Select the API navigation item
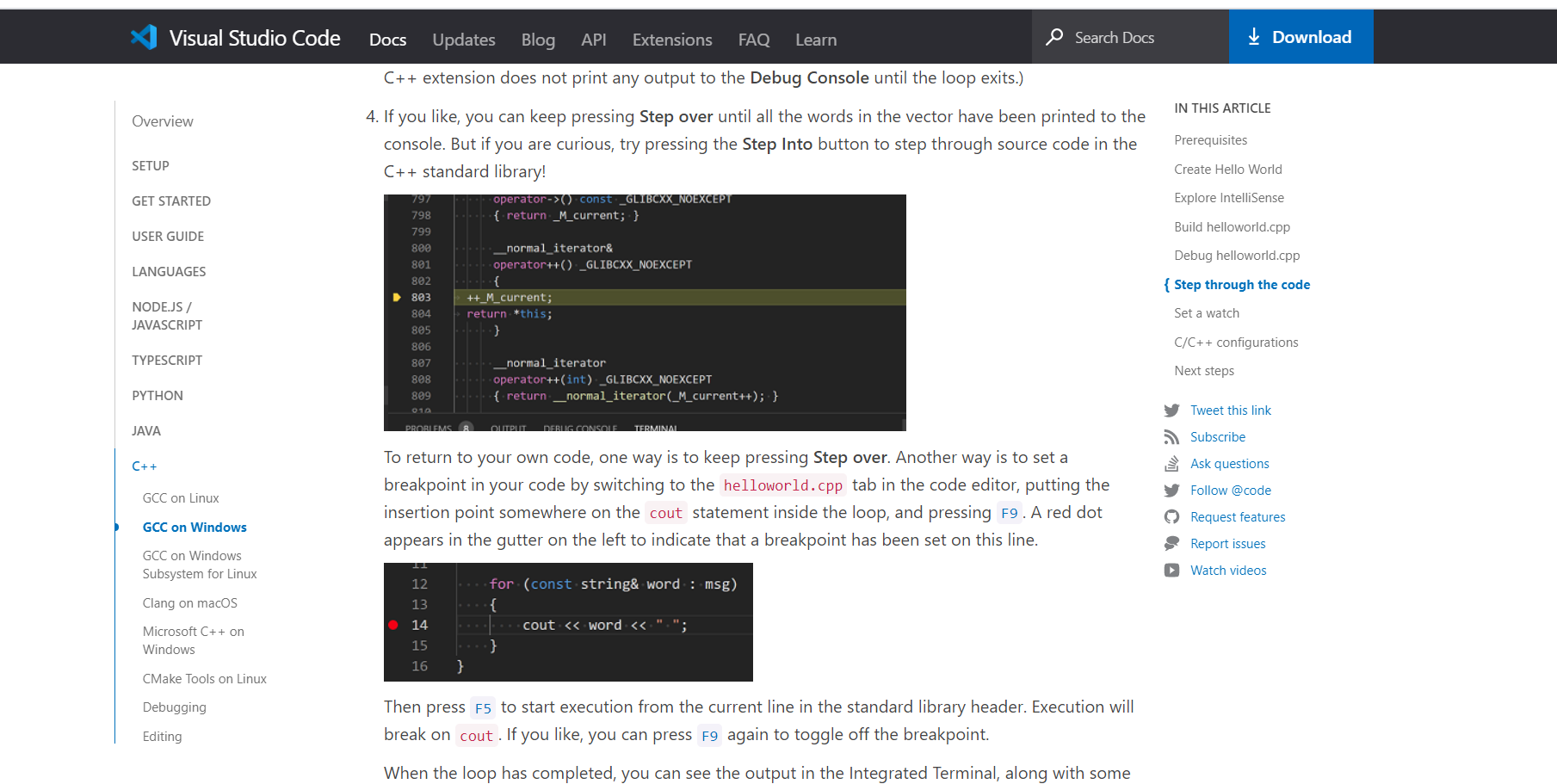The height and width of the screenshot is (784, 1557). 593,40
